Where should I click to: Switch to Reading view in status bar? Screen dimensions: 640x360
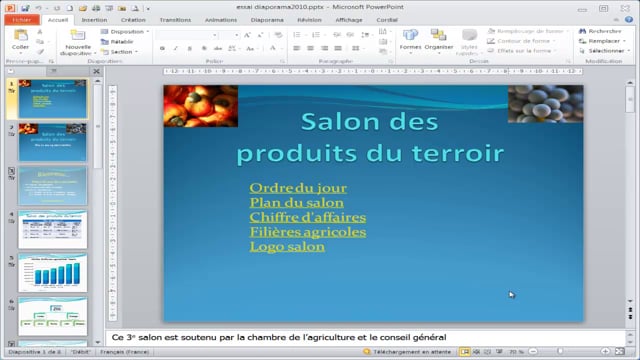point(487,351)
